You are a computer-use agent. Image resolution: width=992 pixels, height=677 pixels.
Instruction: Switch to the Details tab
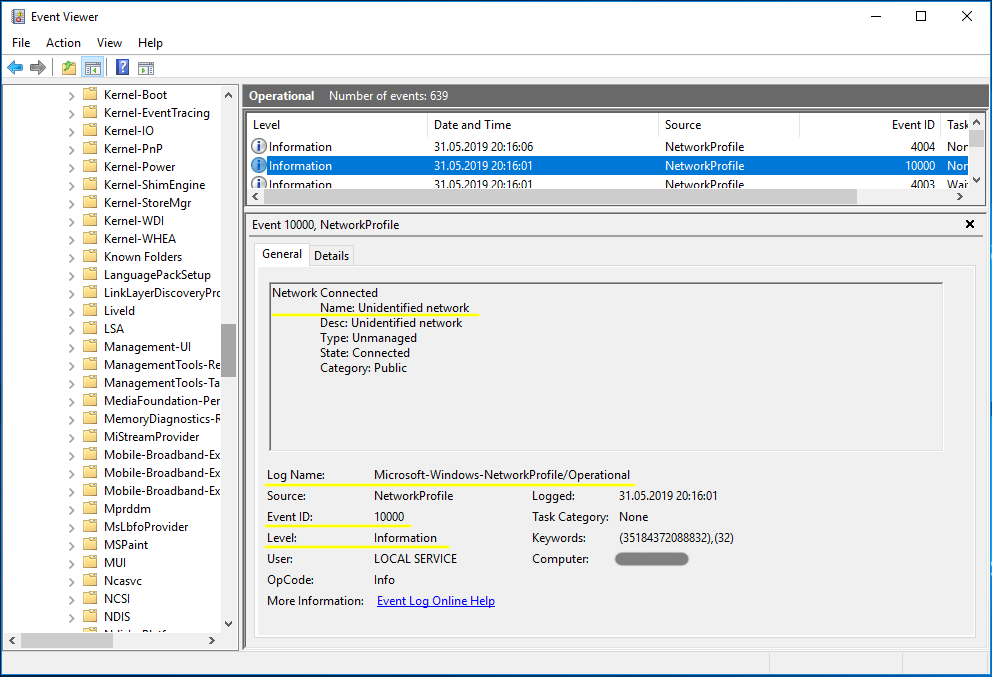click(x=331, y=255)
